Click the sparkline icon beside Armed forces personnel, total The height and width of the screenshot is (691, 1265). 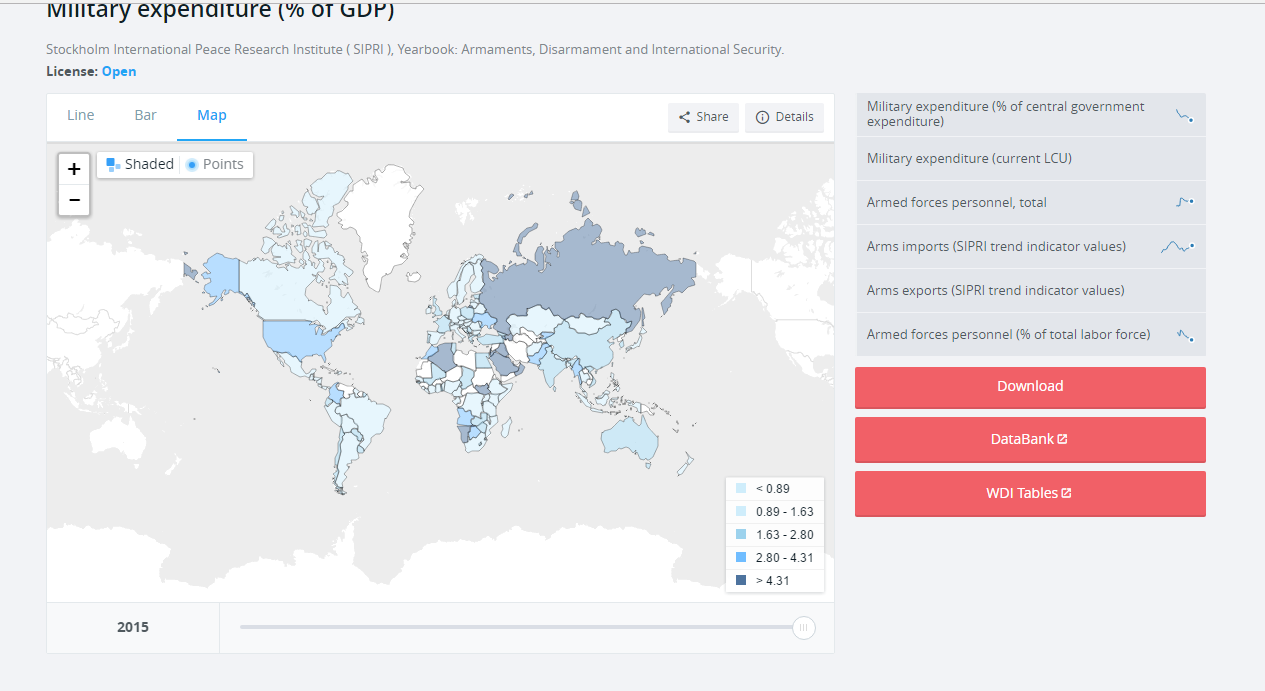click(x=1185, y=202)
